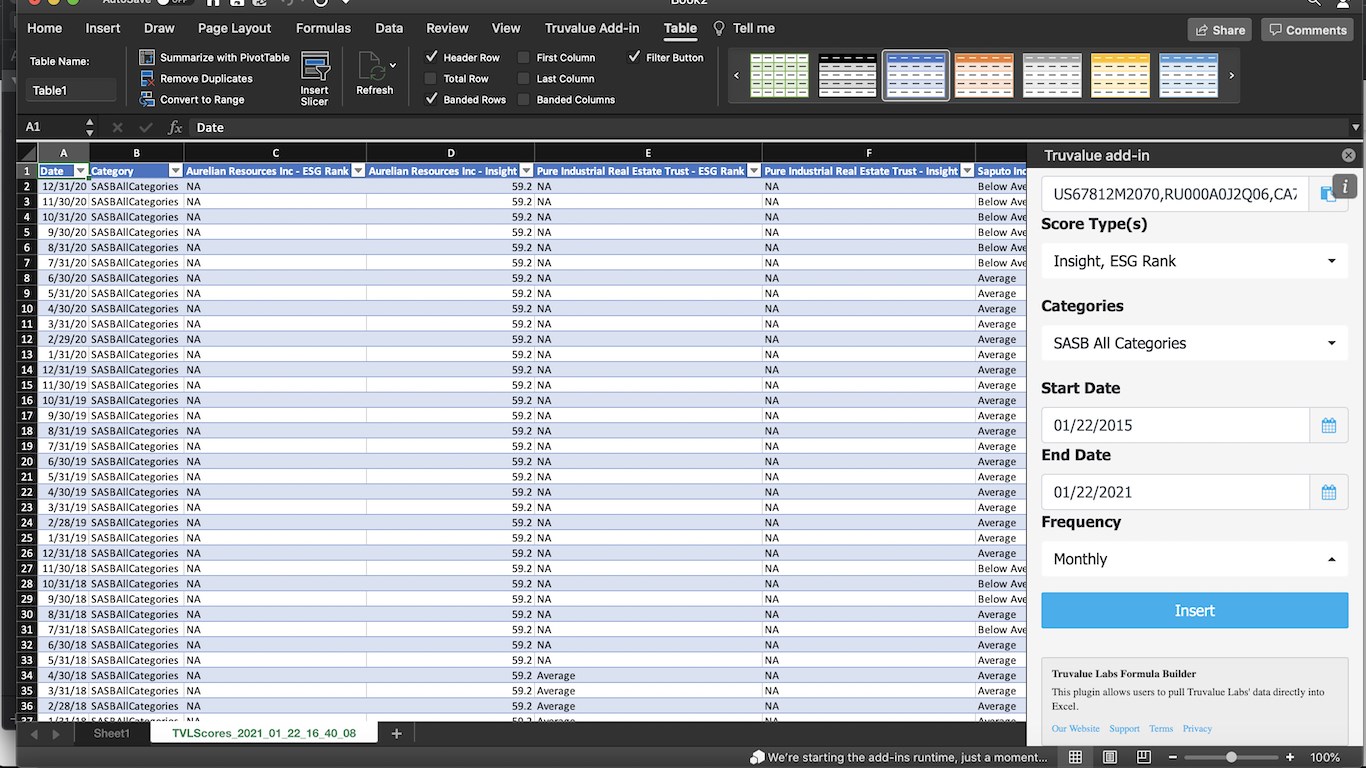Select the Sheet1 worksheet tab

[111, 734]
